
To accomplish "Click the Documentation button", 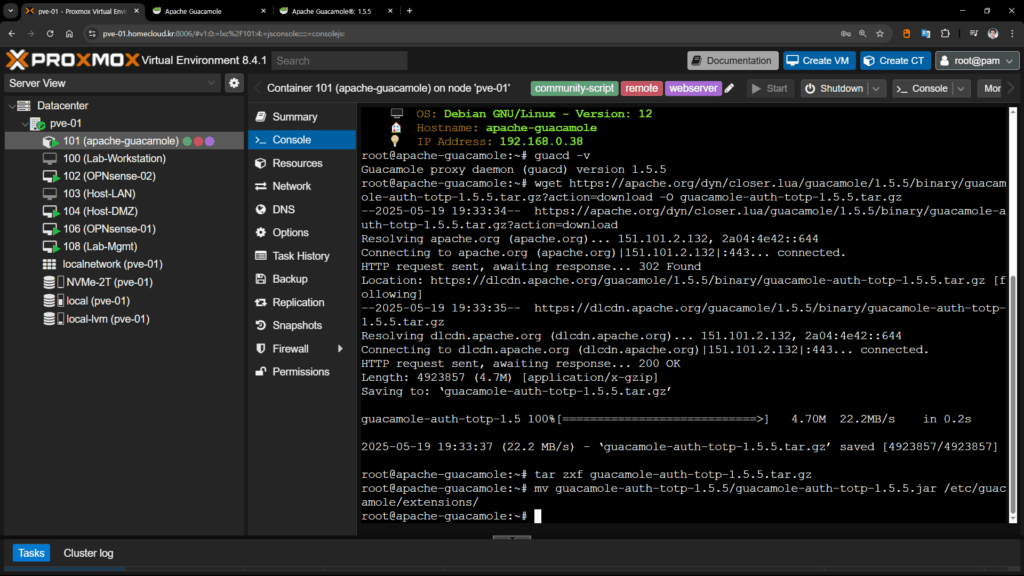I will click(x=732, y=60).
